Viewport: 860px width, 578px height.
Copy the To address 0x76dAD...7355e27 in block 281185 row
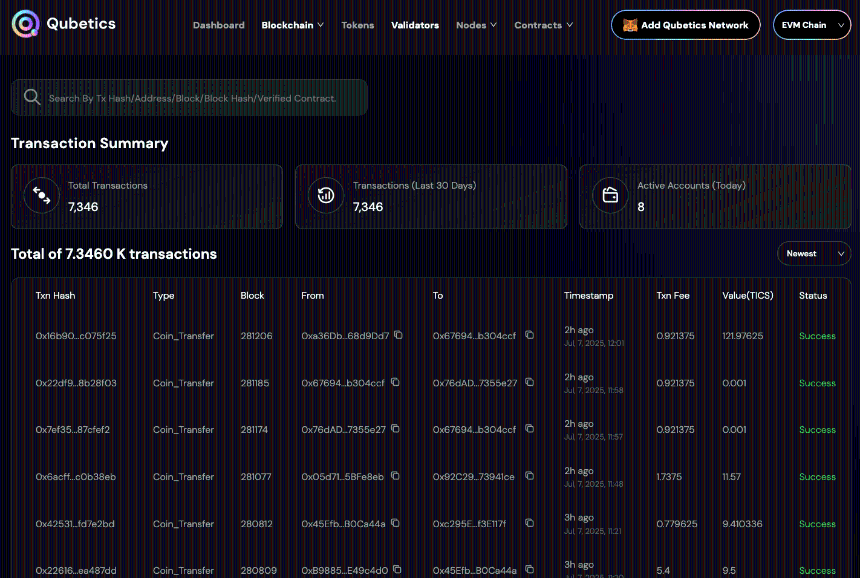click(529, 382)
